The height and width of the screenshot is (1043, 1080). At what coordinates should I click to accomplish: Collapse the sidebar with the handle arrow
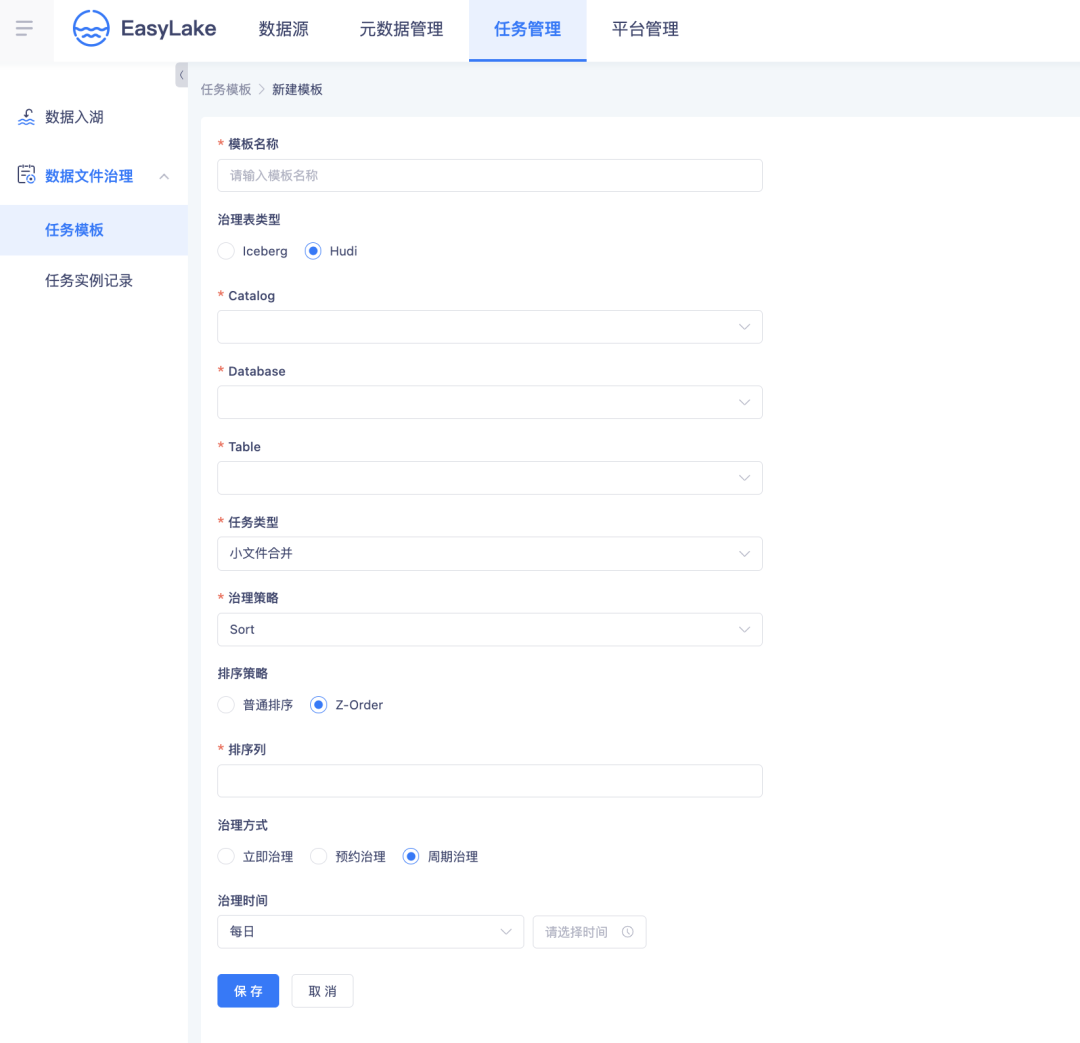point(181,75)
